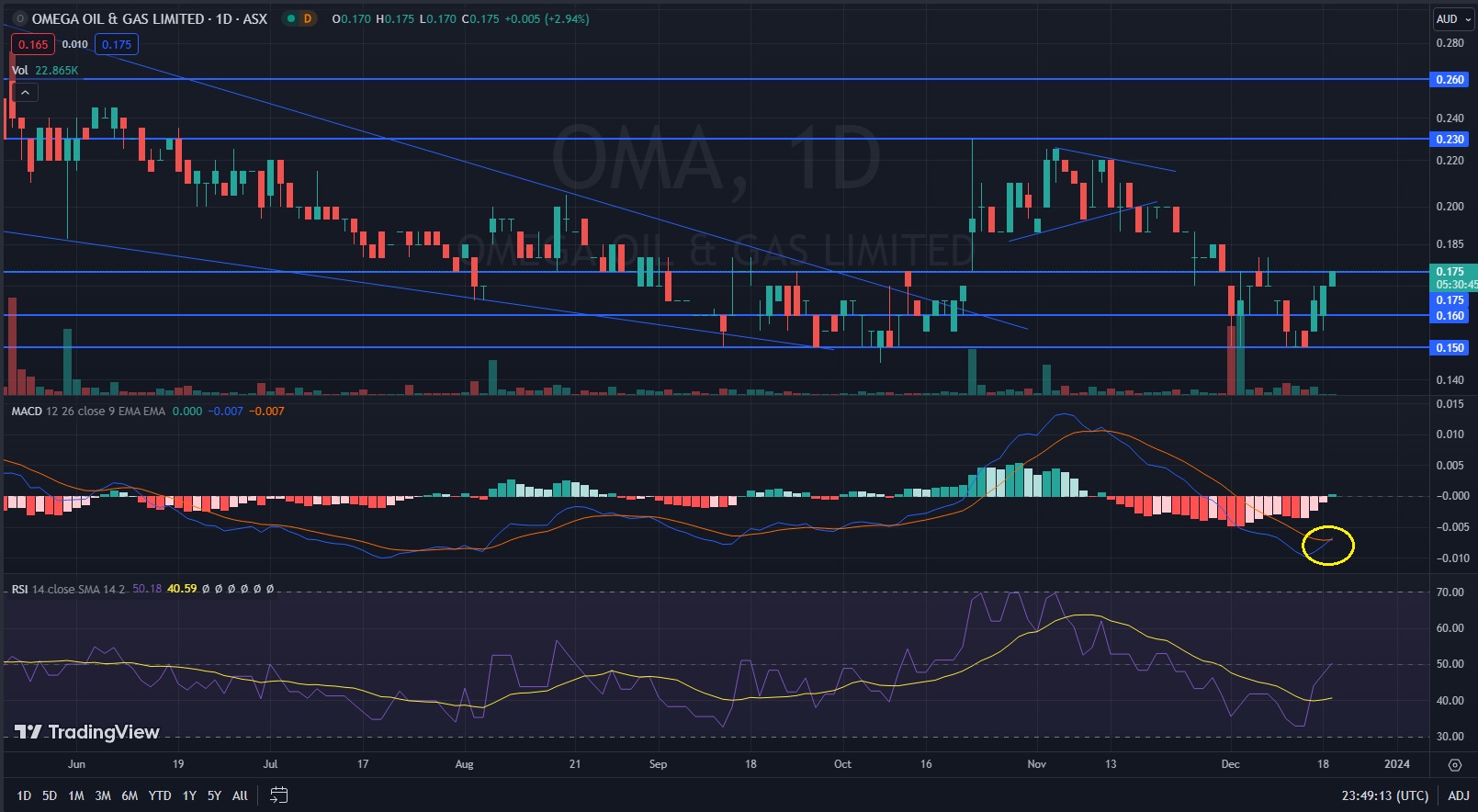1478x812 pixels.
Task: Click the Vol indicator legend label
Action: tap(19, 70)
